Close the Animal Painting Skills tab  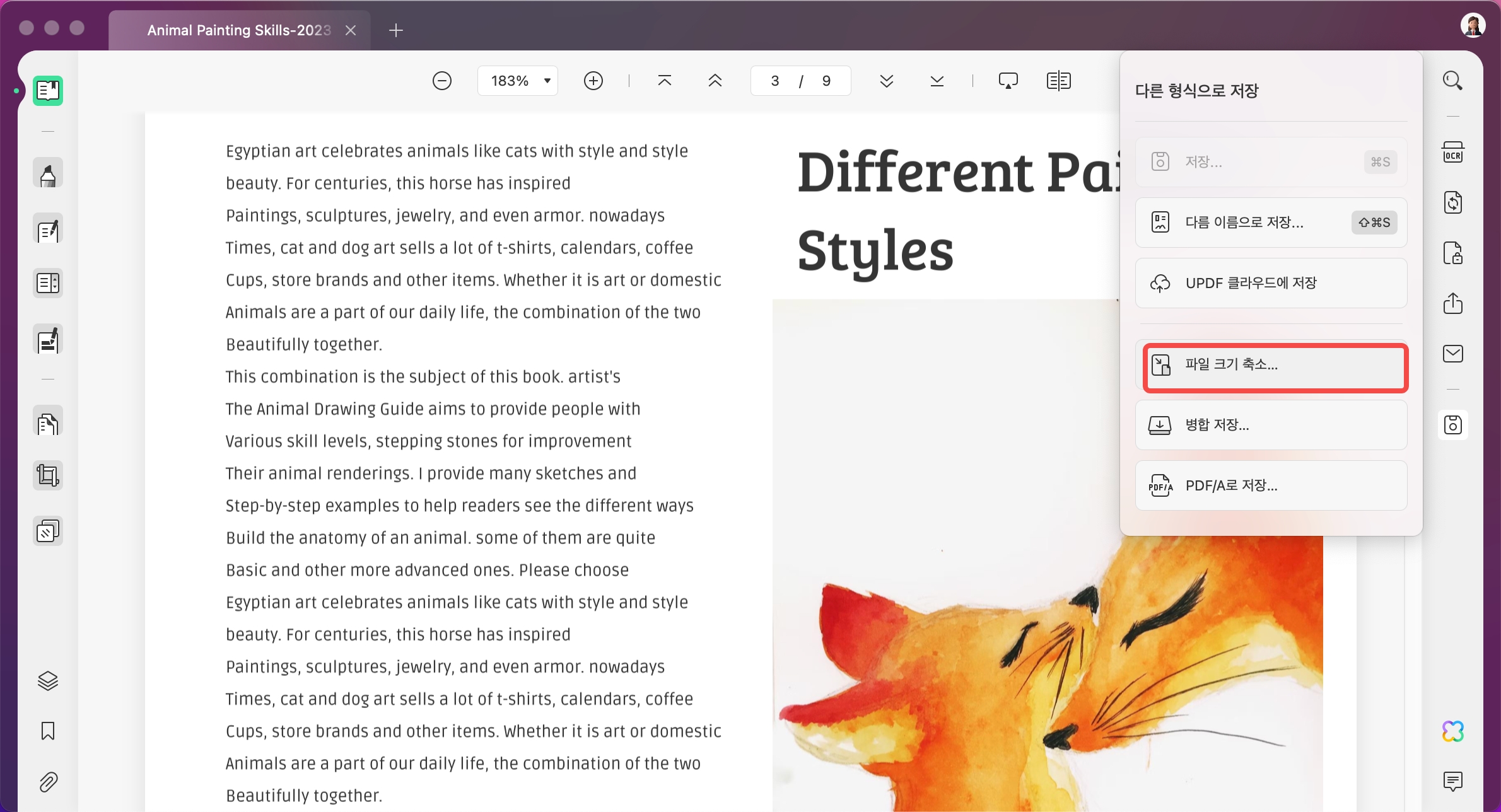[x=351, y=30]
